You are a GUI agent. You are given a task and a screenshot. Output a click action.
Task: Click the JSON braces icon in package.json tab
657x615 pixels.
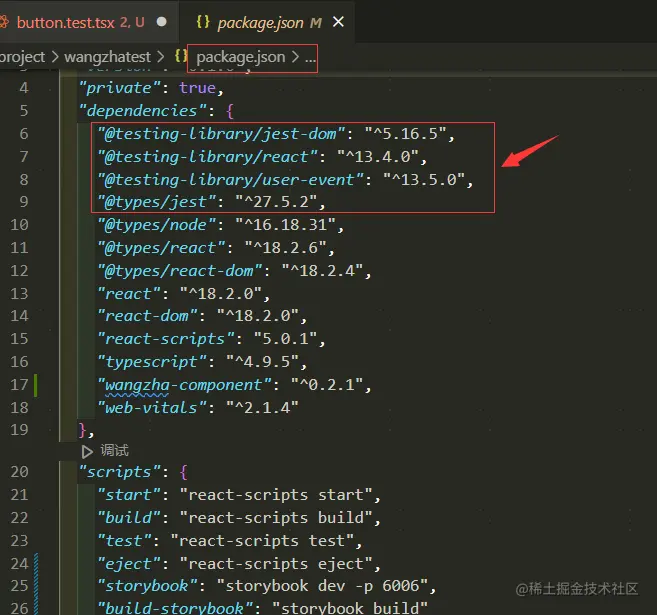[203, 22]
